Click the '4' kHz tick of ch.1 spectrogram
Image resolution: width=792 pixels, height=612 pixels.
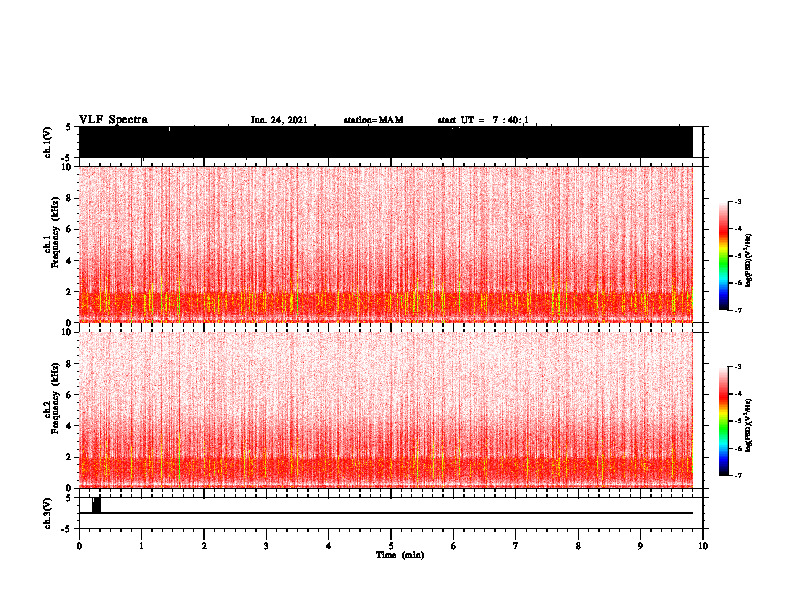point(70,261)
